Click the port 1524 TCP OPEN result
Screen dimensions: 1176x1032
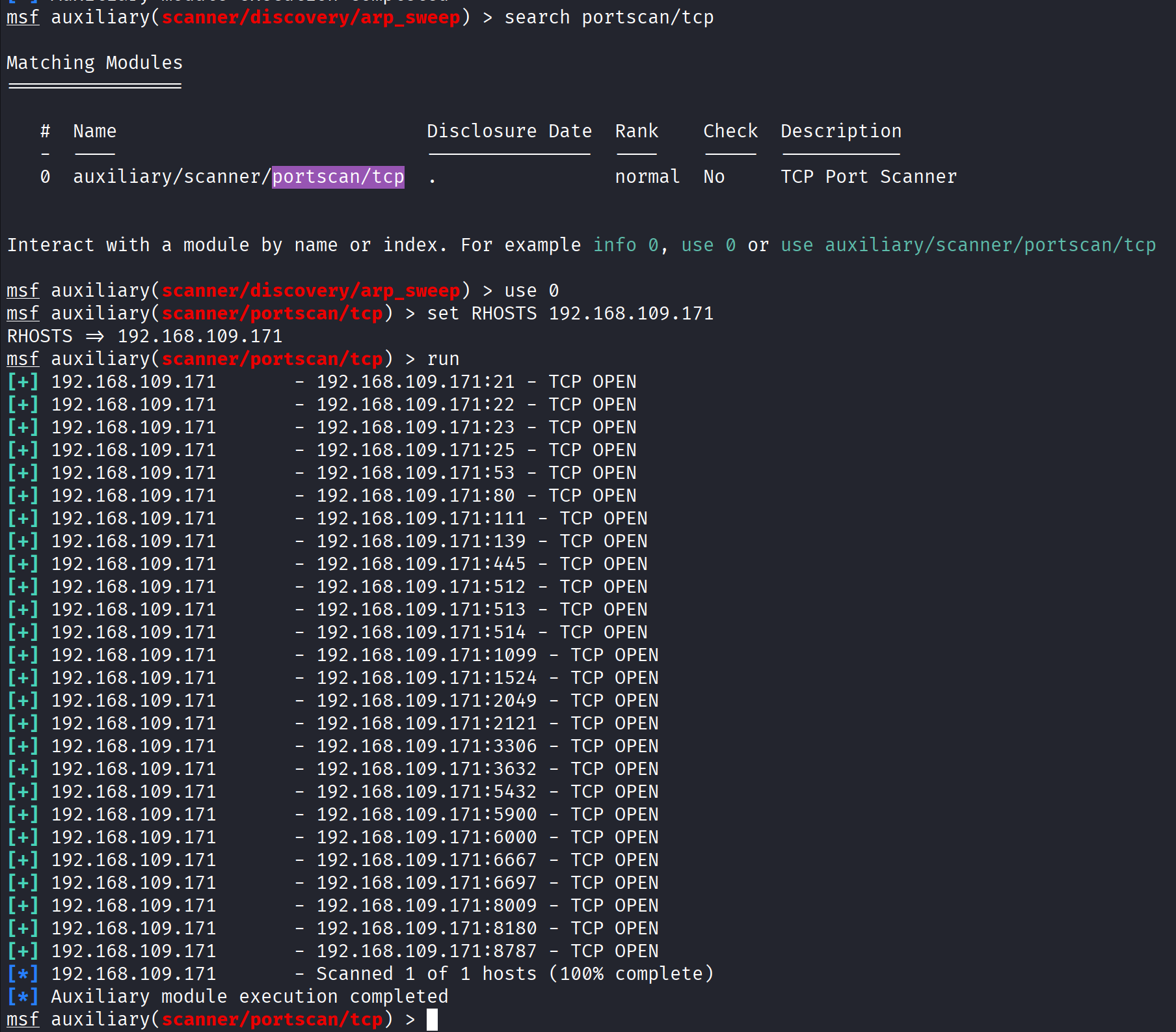[332, 677]
